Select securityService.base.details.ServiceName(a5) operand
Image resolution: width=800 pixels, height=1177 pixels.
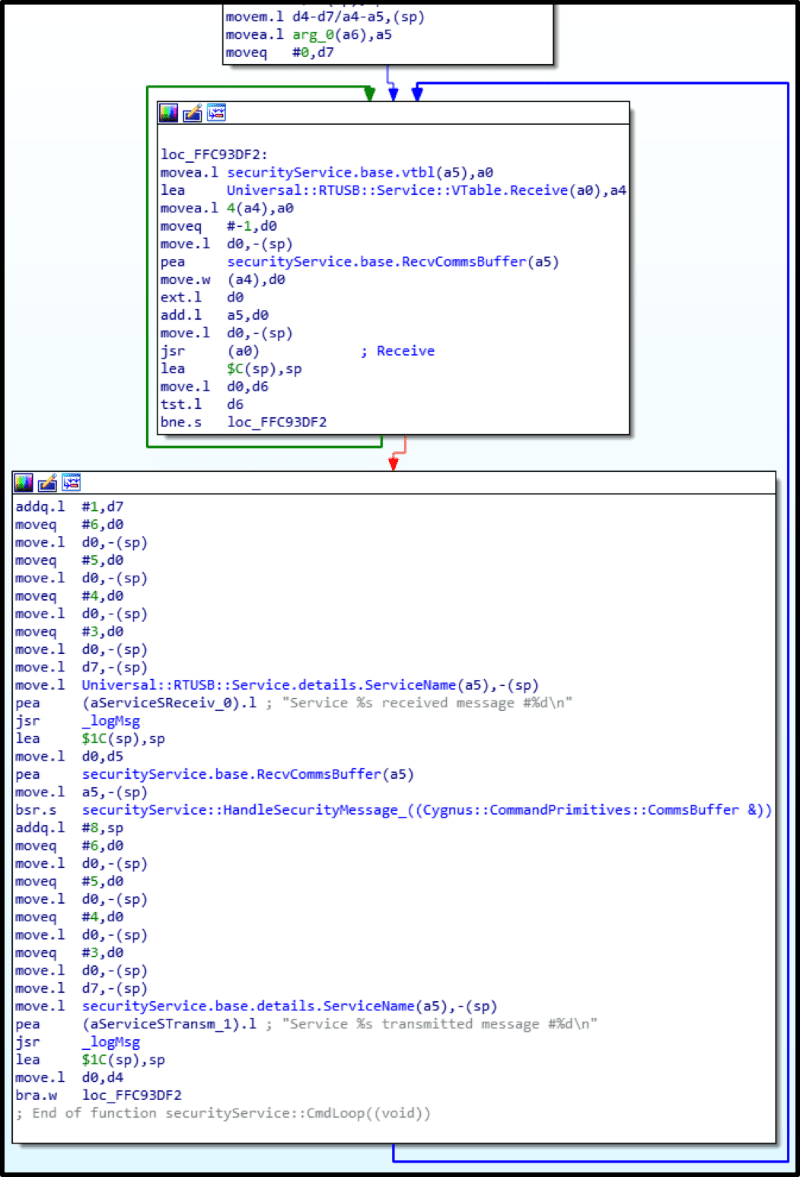(x=264, y=1007)
